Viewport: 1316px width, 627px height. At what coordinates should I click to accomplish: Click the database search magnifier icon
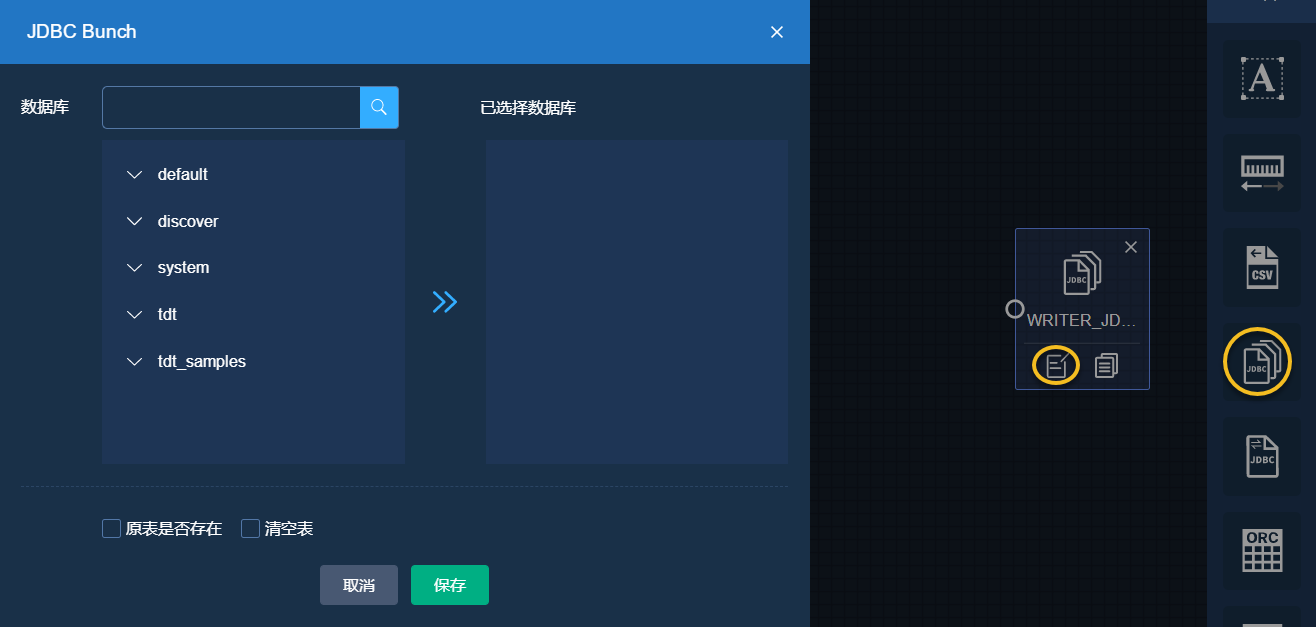[379, 107]
